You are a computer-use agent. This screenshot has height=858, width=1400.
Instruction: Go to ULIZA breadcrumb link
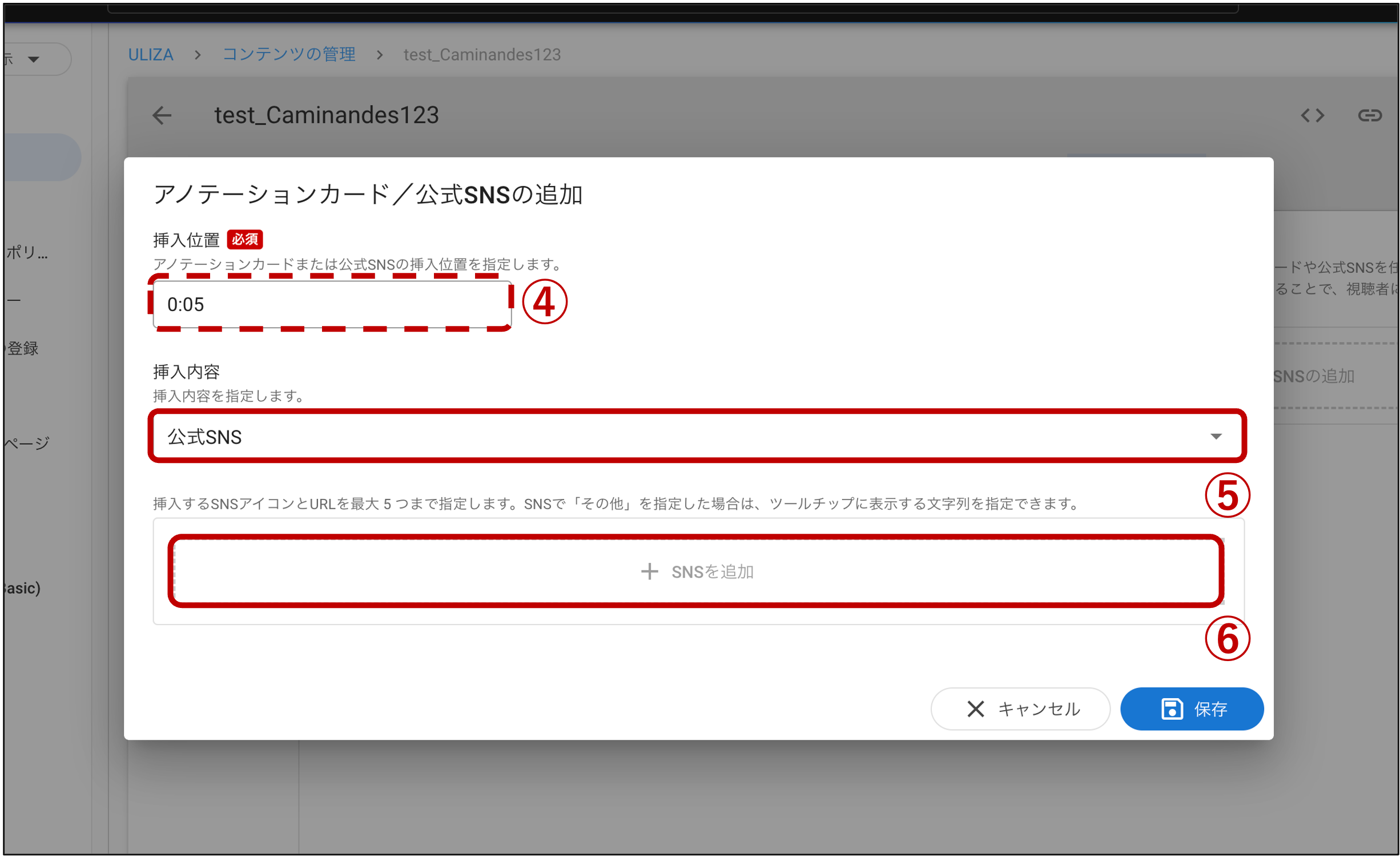(150, 55)
